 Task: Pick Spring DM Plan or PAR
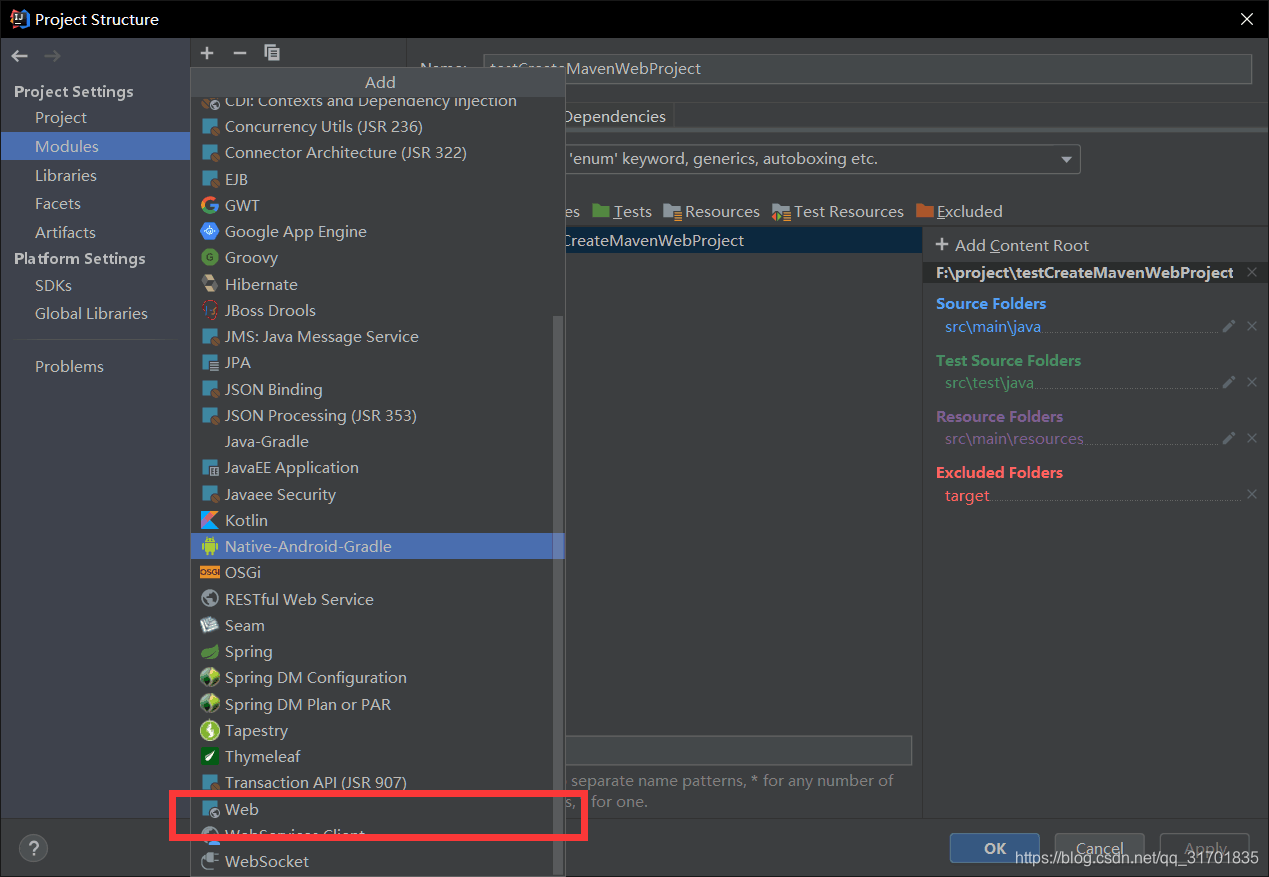click(377, 704)
